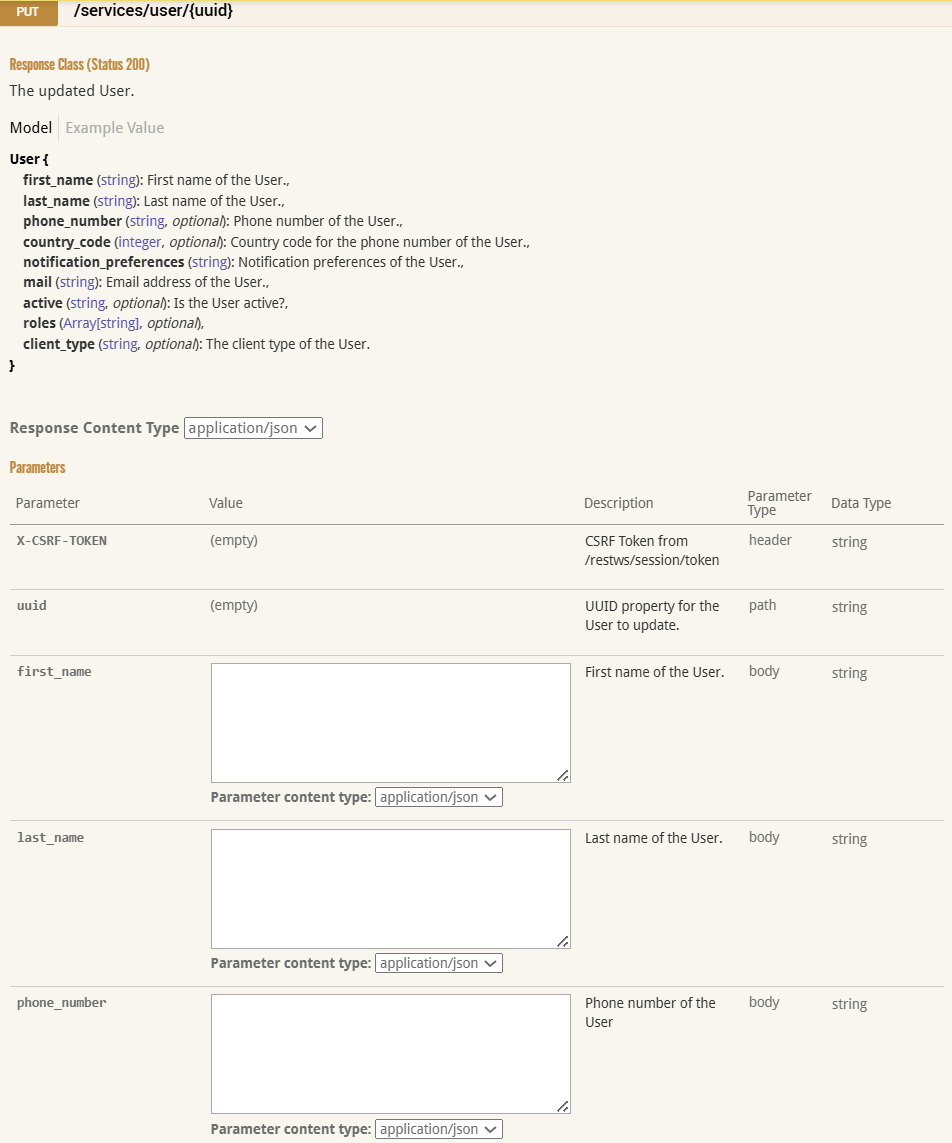Click the uuid parameter name

(32, 606)
